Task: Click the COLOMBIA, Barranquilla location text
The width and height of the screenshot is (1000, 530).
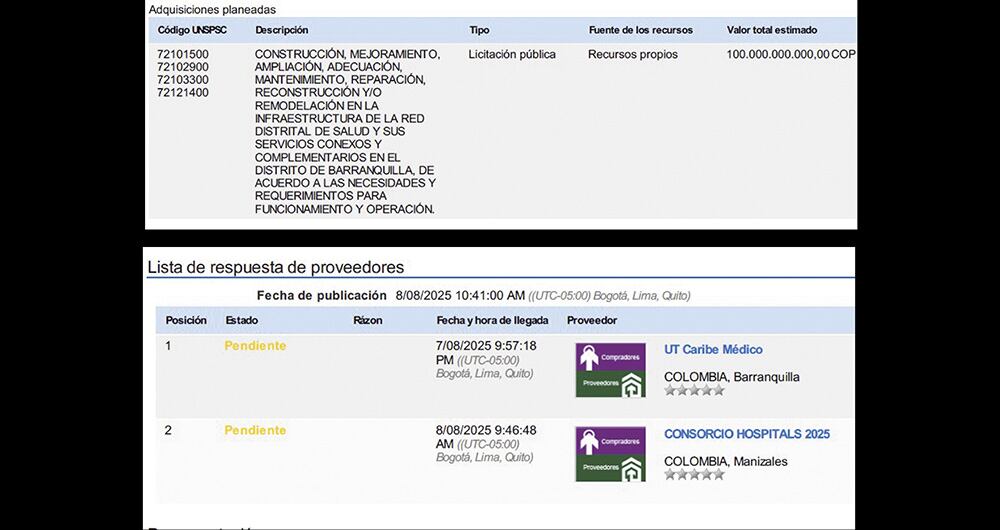Action: tap(732, 377)
